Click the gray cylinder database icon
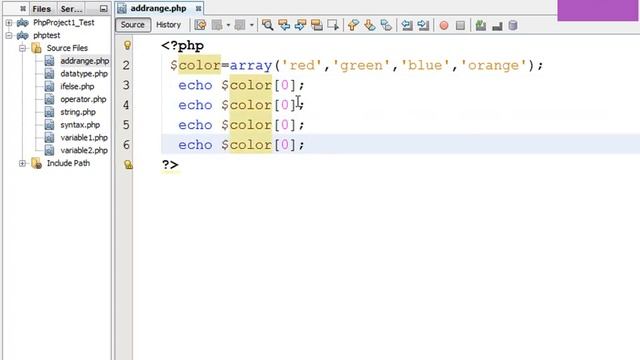This screenshot has height=360, width=640. pyautogui.click(x=513, y=25)
